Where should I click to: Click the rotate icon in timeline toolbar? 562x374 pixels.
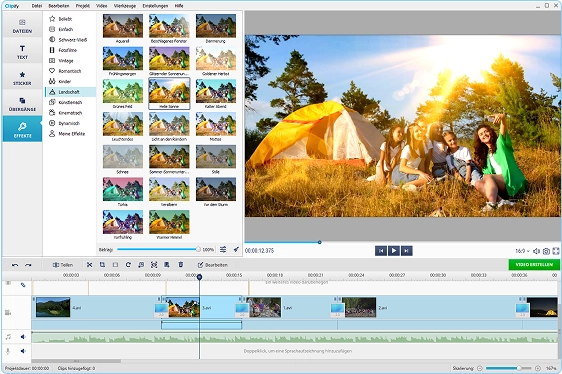pos(128,265)
